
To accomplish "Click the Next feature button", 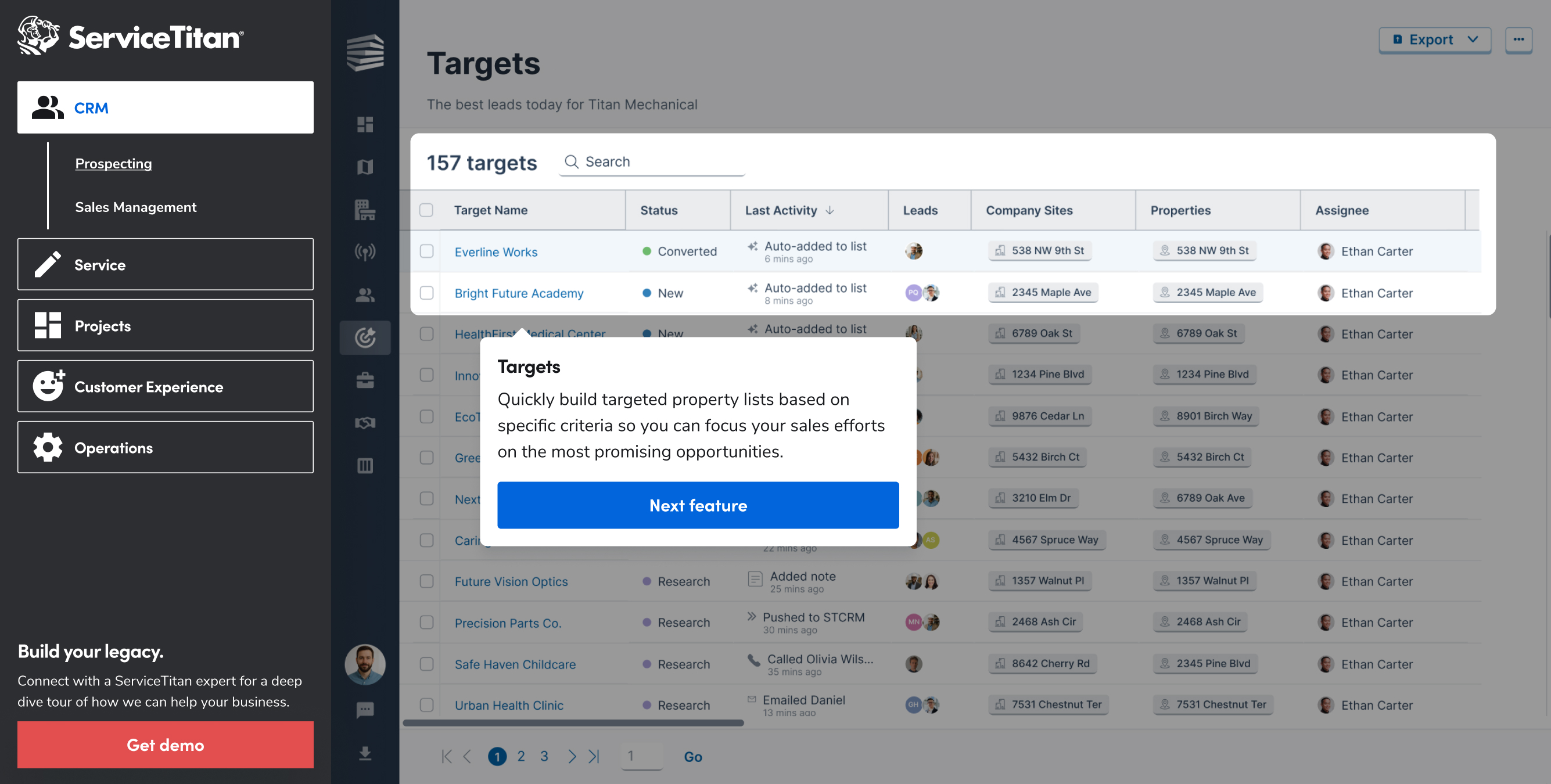I will pos(697,505).
